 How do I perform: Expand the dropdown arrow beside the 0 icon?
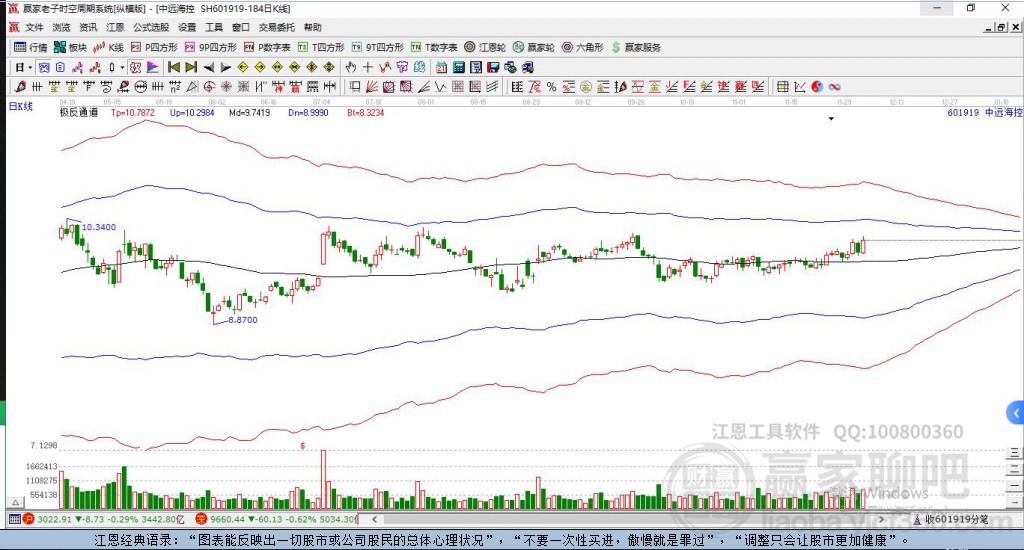121,67
